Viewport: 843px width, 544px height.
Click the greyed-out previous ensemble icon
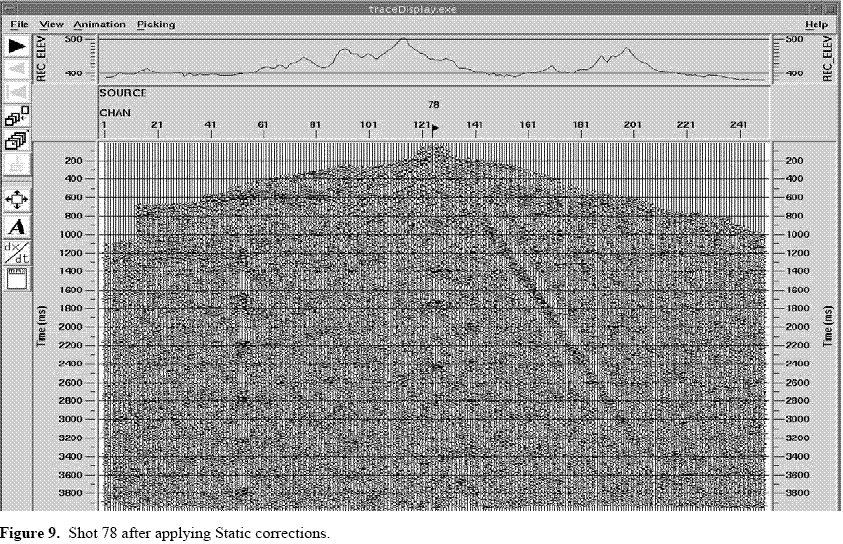pyautogui.click(x=18, y=68)
